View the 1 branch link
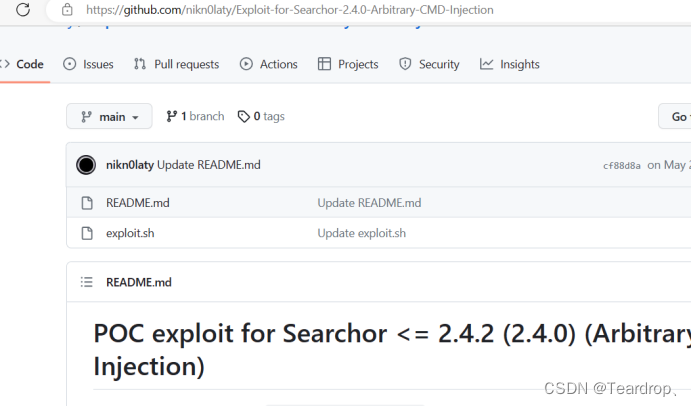 [x=195, y=117]
